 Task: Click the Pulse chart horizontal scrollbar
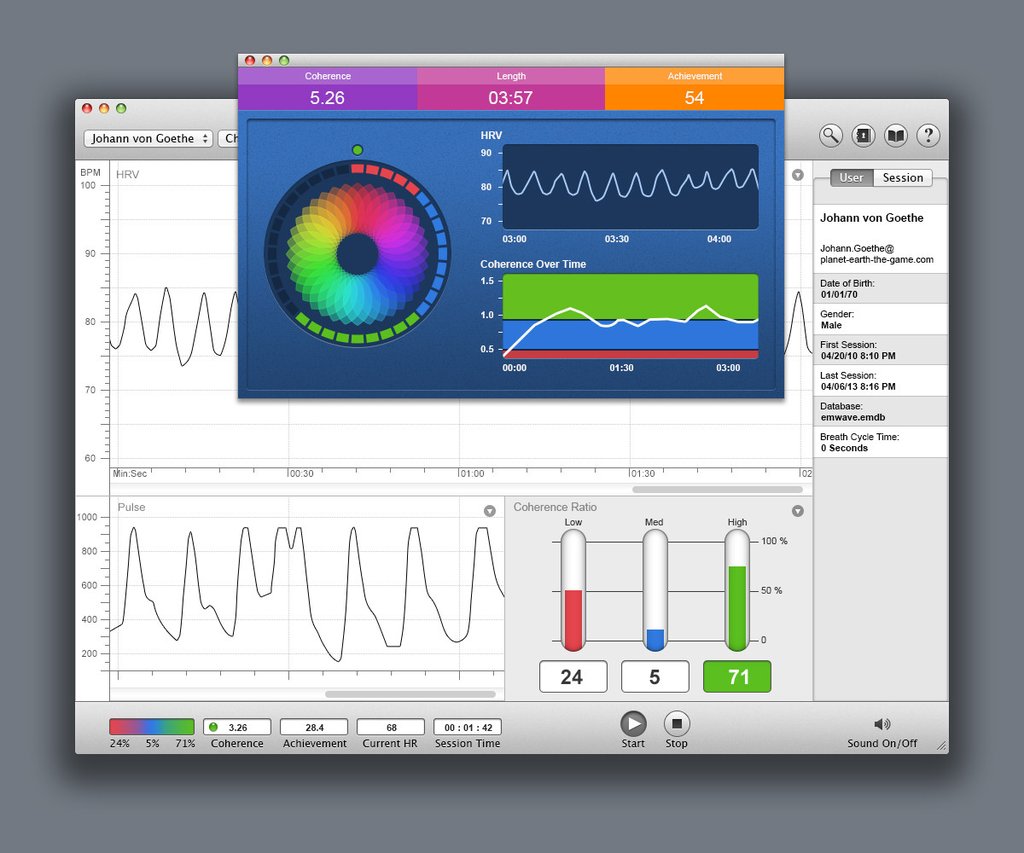pos(410,693)
